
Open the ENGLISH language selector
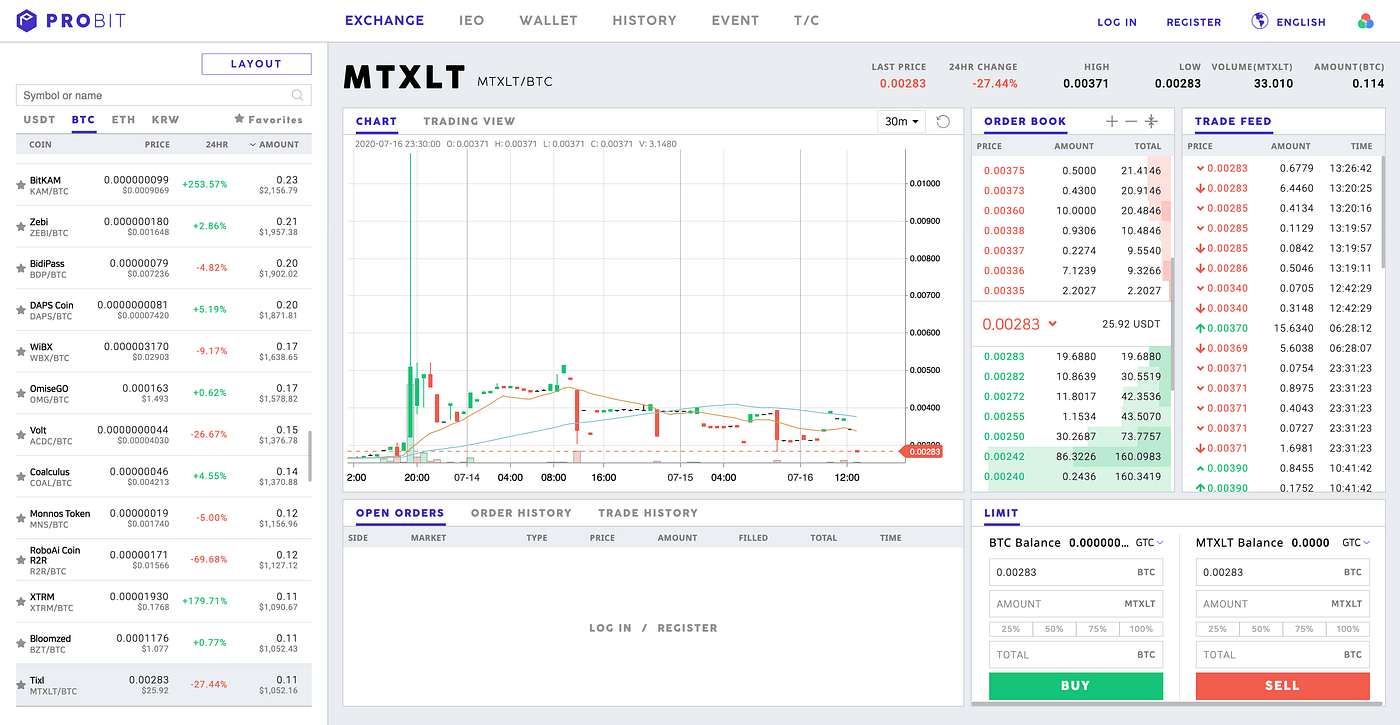pos(1301,22)
